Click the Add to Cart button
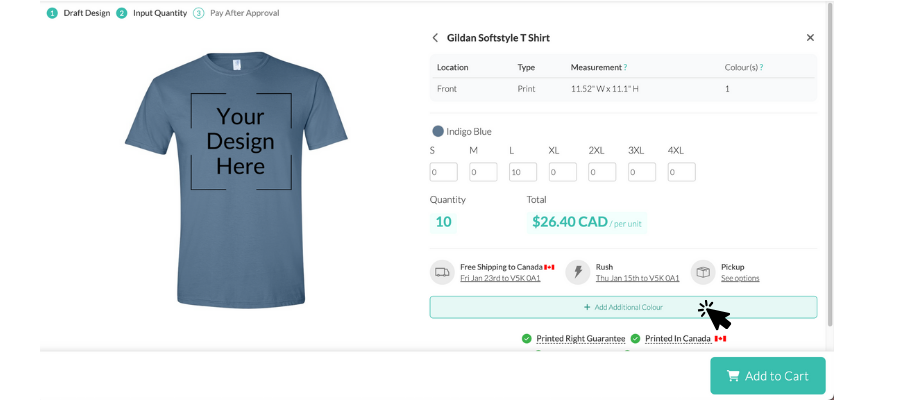 coord(767,376)
